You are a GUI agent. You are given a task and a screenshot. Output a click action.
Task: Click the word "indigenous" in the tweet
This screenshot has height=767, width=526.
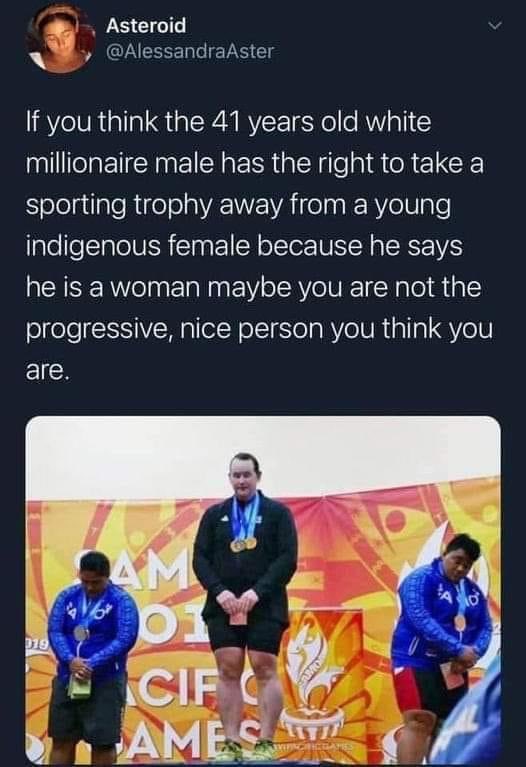[93, 246]
